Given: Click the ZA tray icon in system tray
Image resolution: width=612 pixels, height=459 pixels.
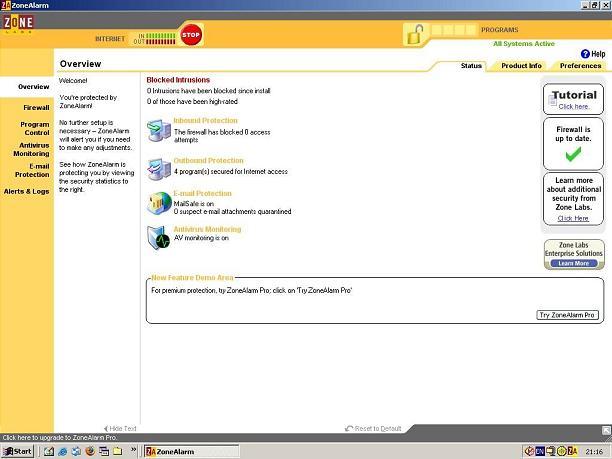Looking at the screenshot, I should 572,451.
